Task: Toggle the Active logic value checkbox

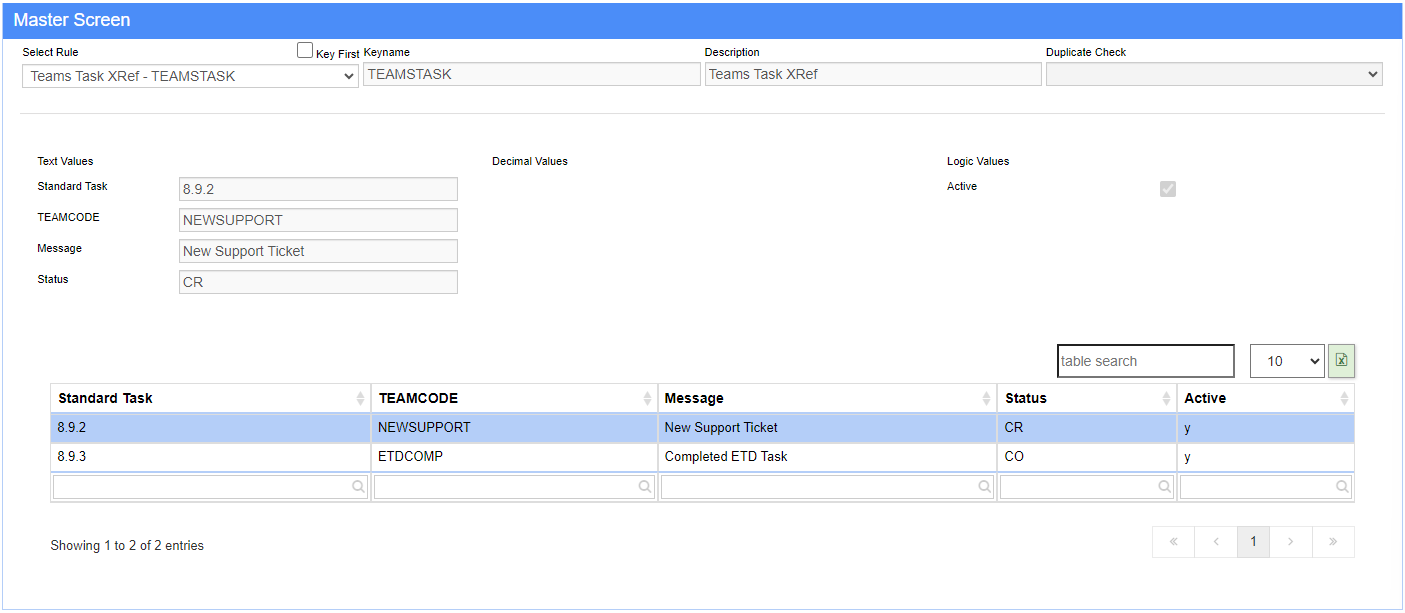Action: tap(1167, 189)
